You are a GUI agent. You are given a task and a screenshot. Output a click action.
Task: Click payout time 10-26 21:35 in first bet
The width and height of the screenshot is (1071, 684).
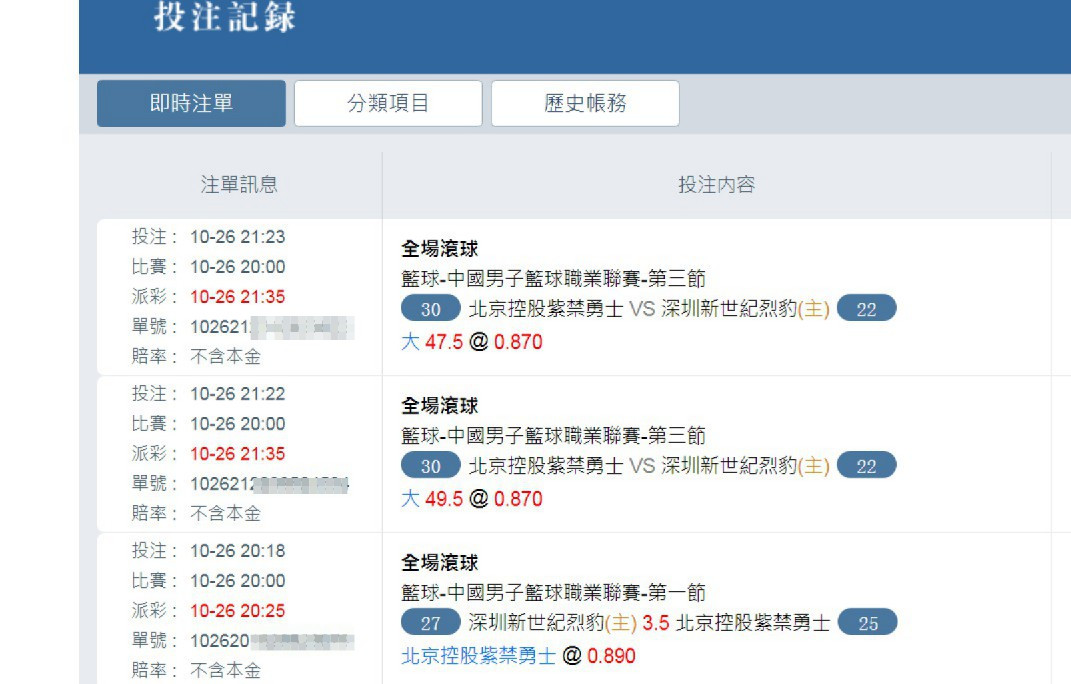pyautogui.click(x=238, y=297)
